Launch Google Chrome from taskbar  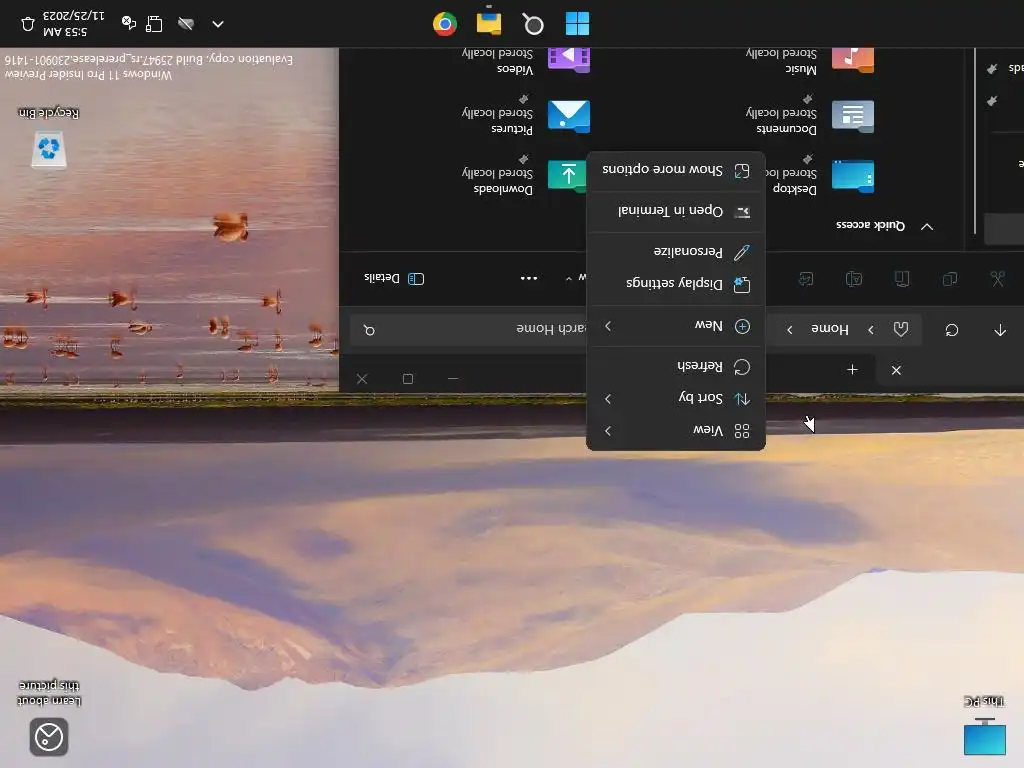point(445,24)
